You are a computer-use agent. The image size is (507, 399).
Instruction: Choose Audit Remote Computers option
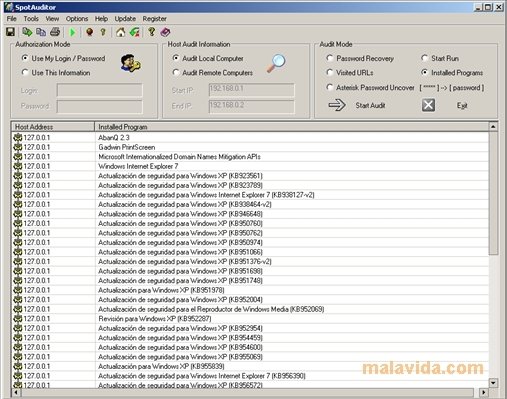coord(176,72)
